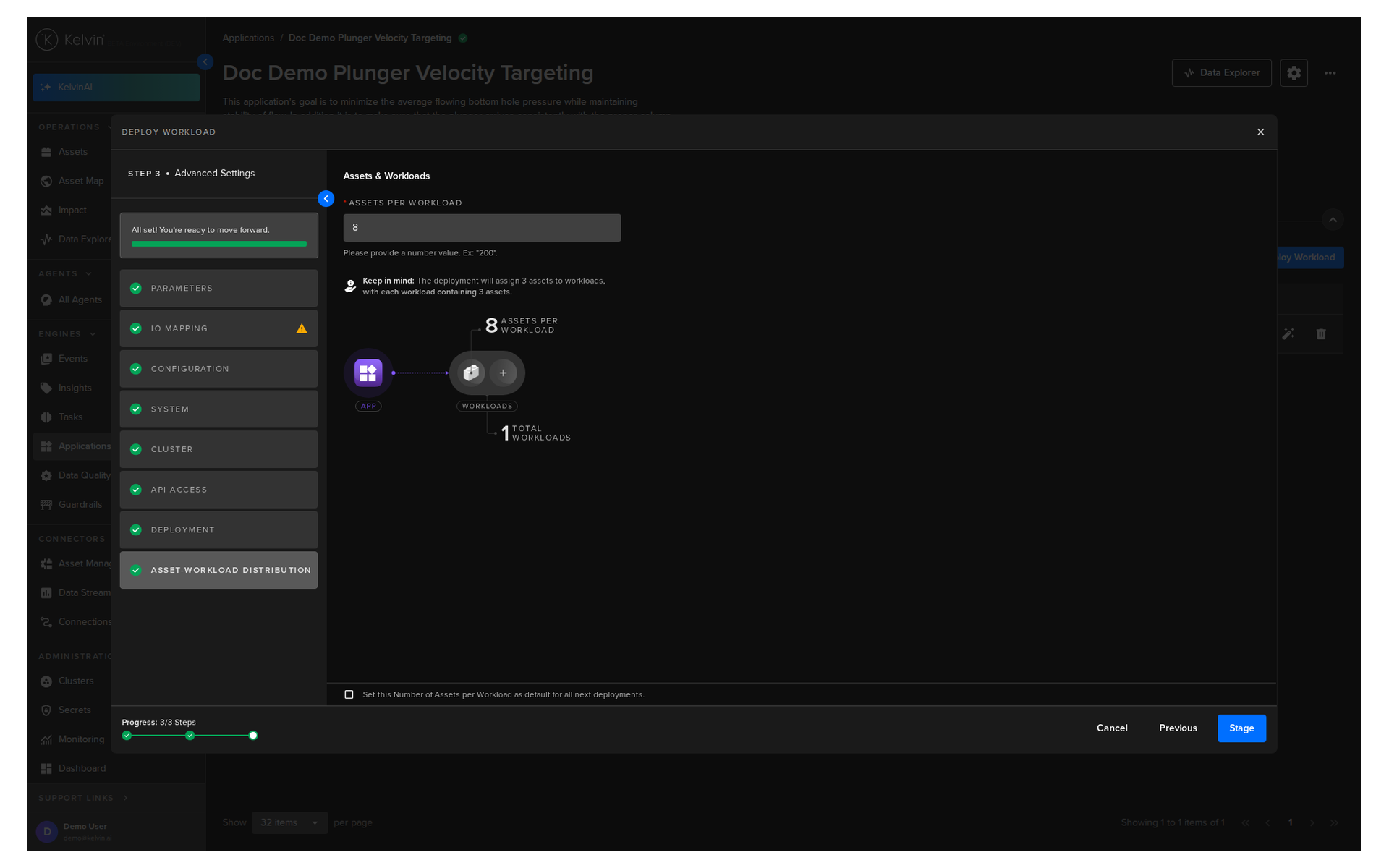Open the three-dot more options menu
The image size is (1389, 868).
1330,72
